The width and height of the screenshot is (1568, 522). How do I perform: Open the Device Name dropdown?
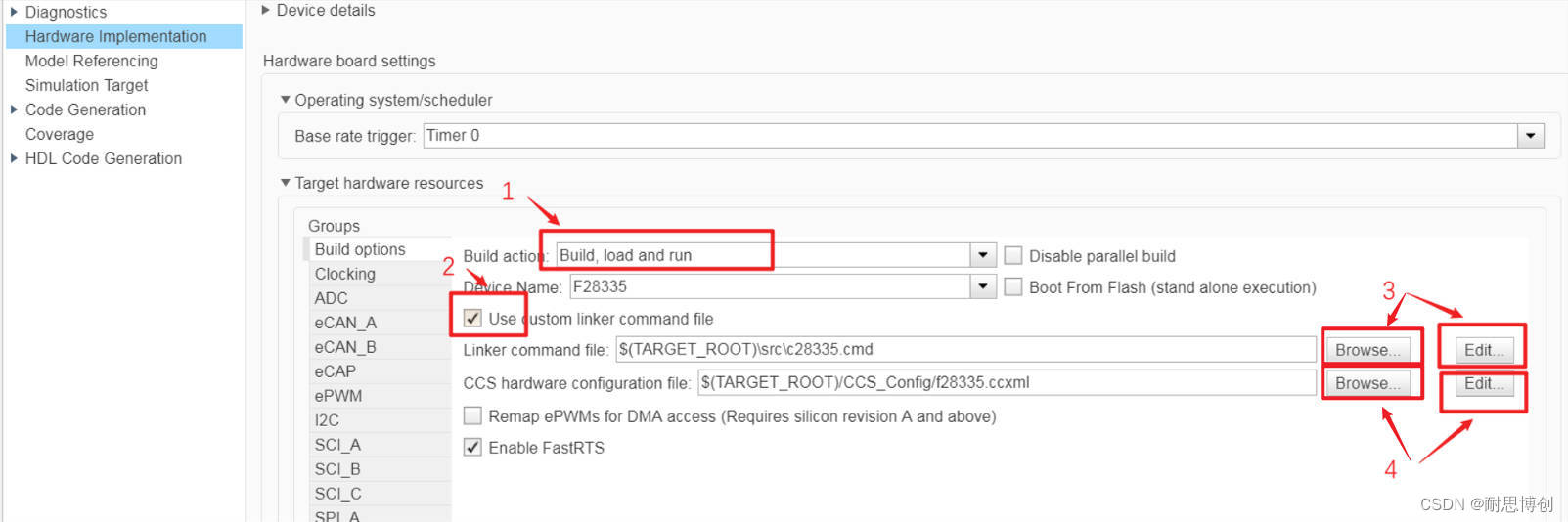983,286
